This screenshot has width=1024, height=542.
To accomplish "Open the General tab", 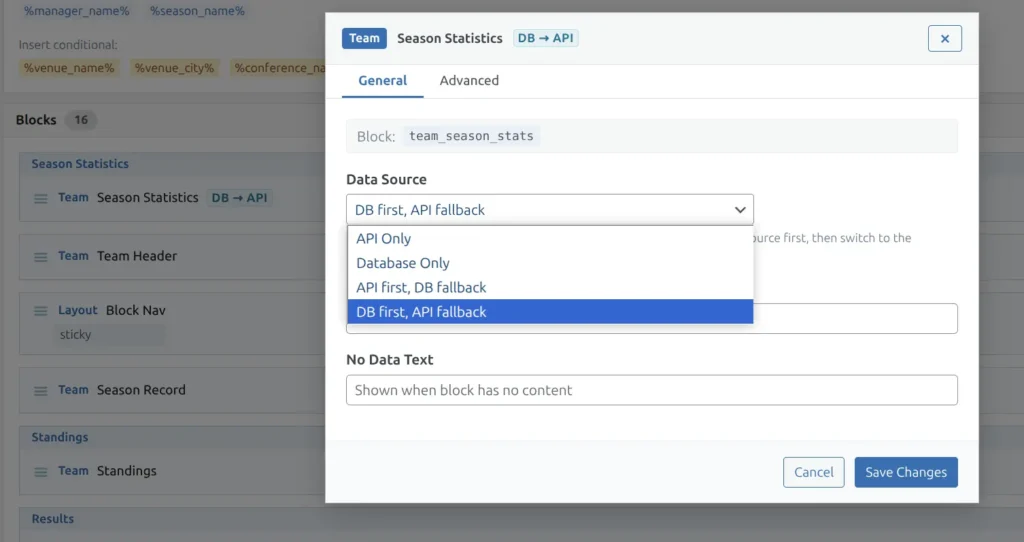I will click(x=382, y=80).
